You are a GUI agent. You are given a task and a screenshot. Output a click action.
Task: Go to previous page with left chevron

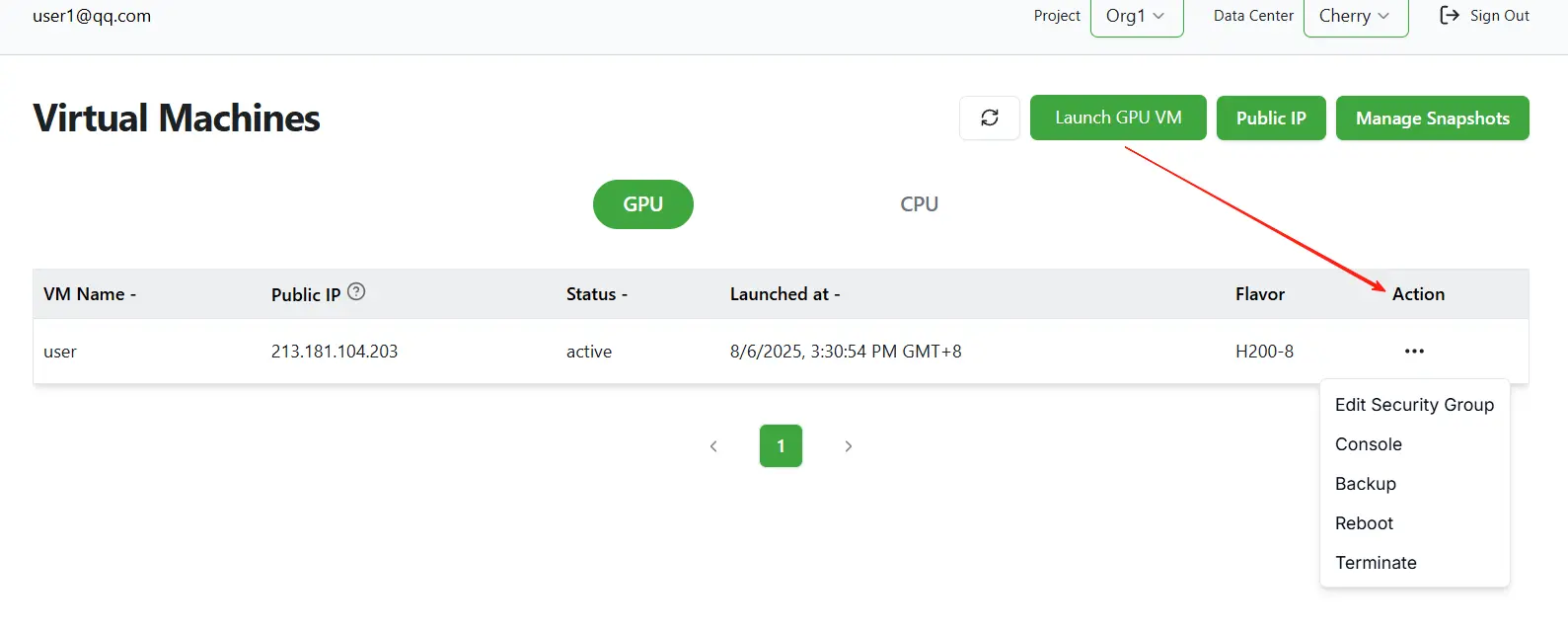713,446
